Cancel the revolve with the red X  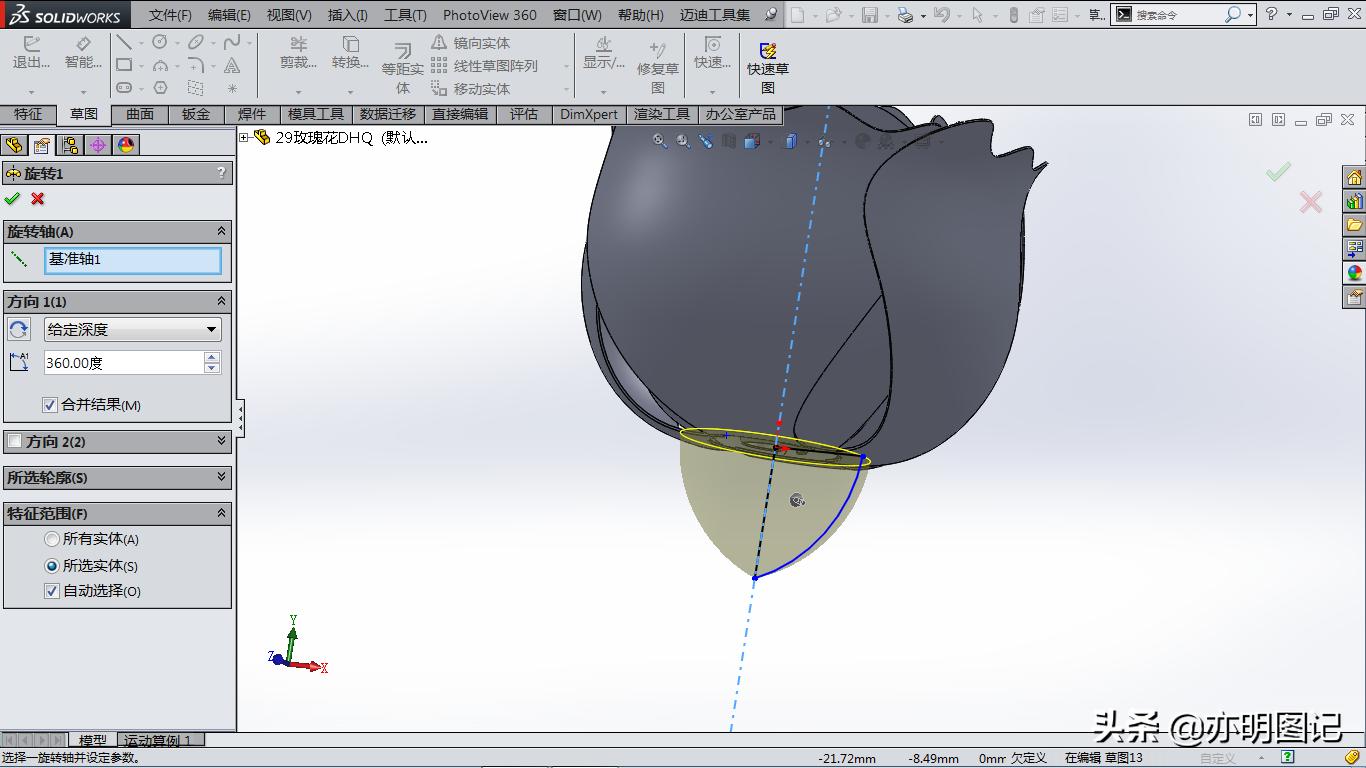click(x=37, y=198)
